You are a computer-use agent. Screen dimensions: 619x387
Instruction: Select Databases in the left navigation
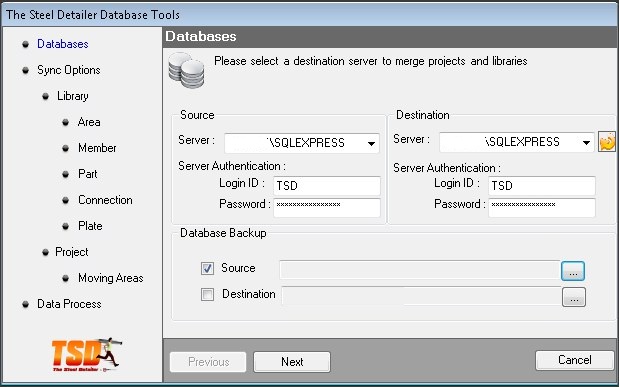[63, 44]
